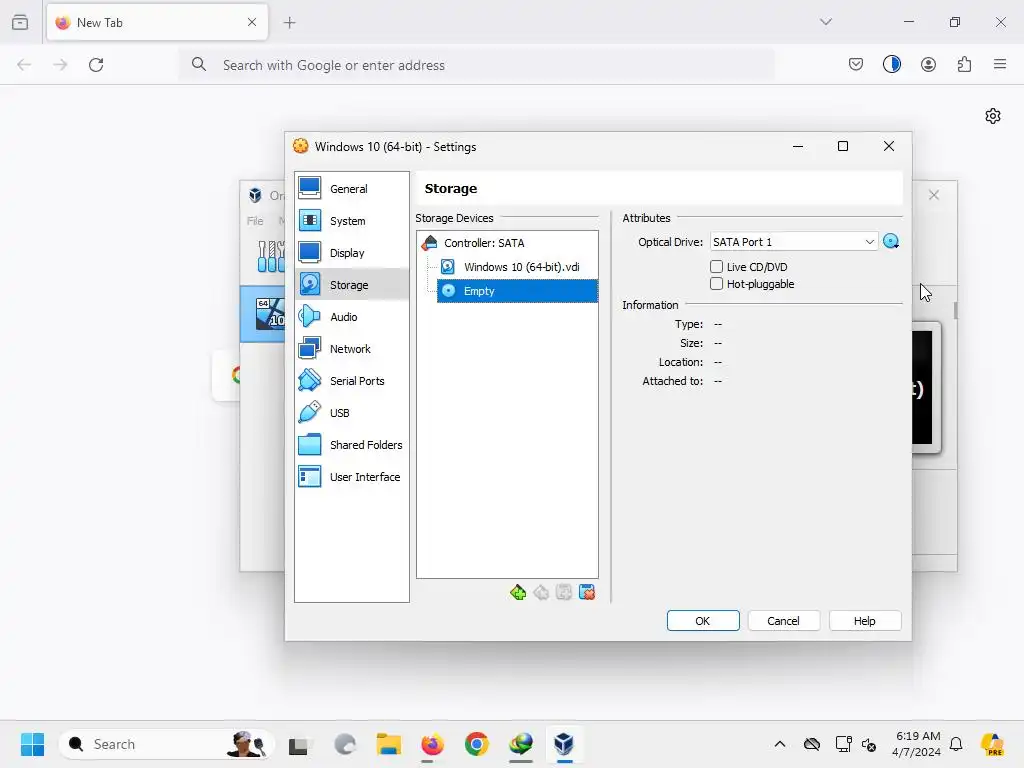Open new tab personalize gear icon
This screenshot has width=1024, height=768.
click(x=993, y=116)
